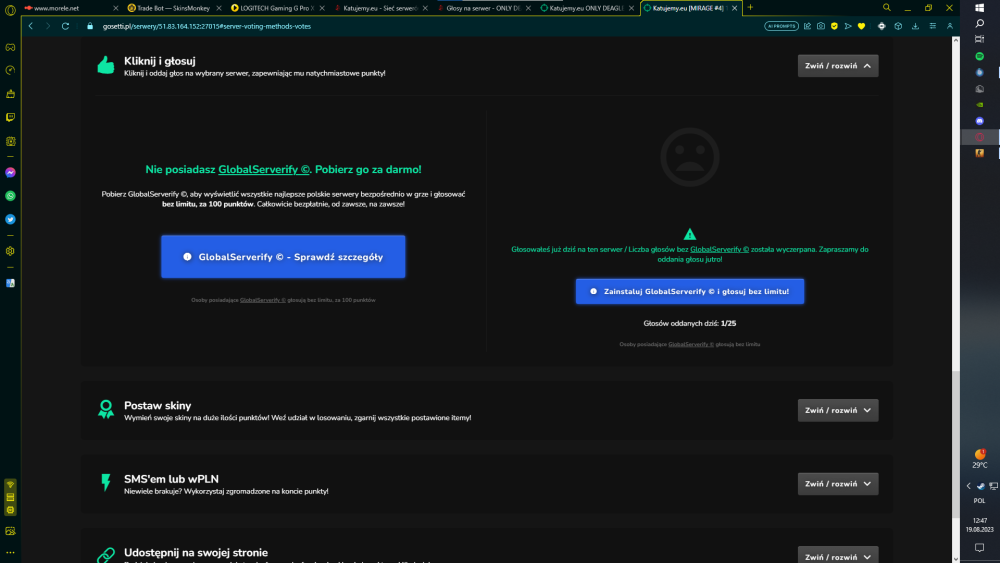Image resolution: width=1000 pixels, height=563 pixels.
Task: Click GlobalServerify Sprawdź szczegóły button
Action: (x=283, y=256)
